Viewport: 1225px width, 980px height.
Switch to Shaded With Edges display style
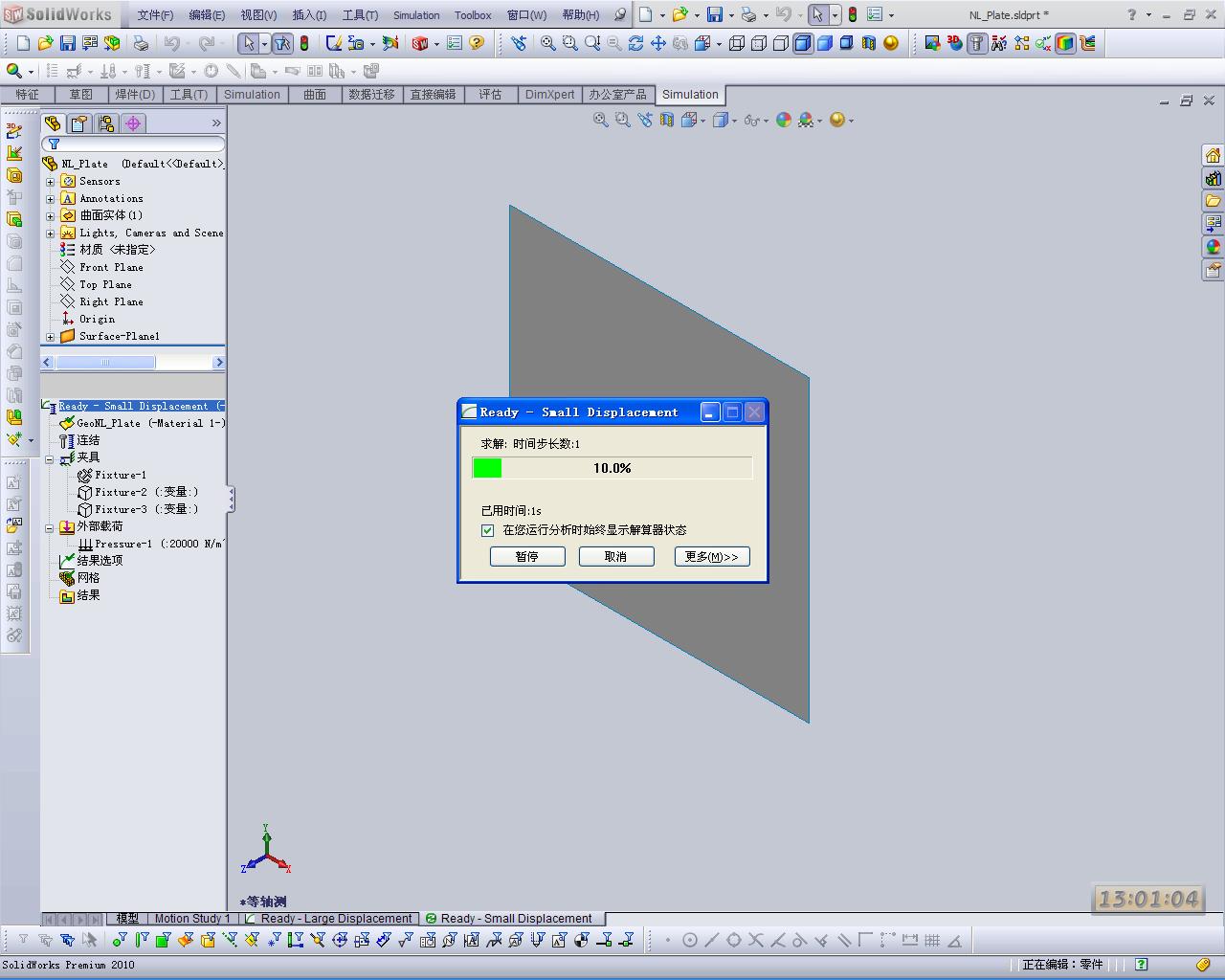(x=802, y=43)
